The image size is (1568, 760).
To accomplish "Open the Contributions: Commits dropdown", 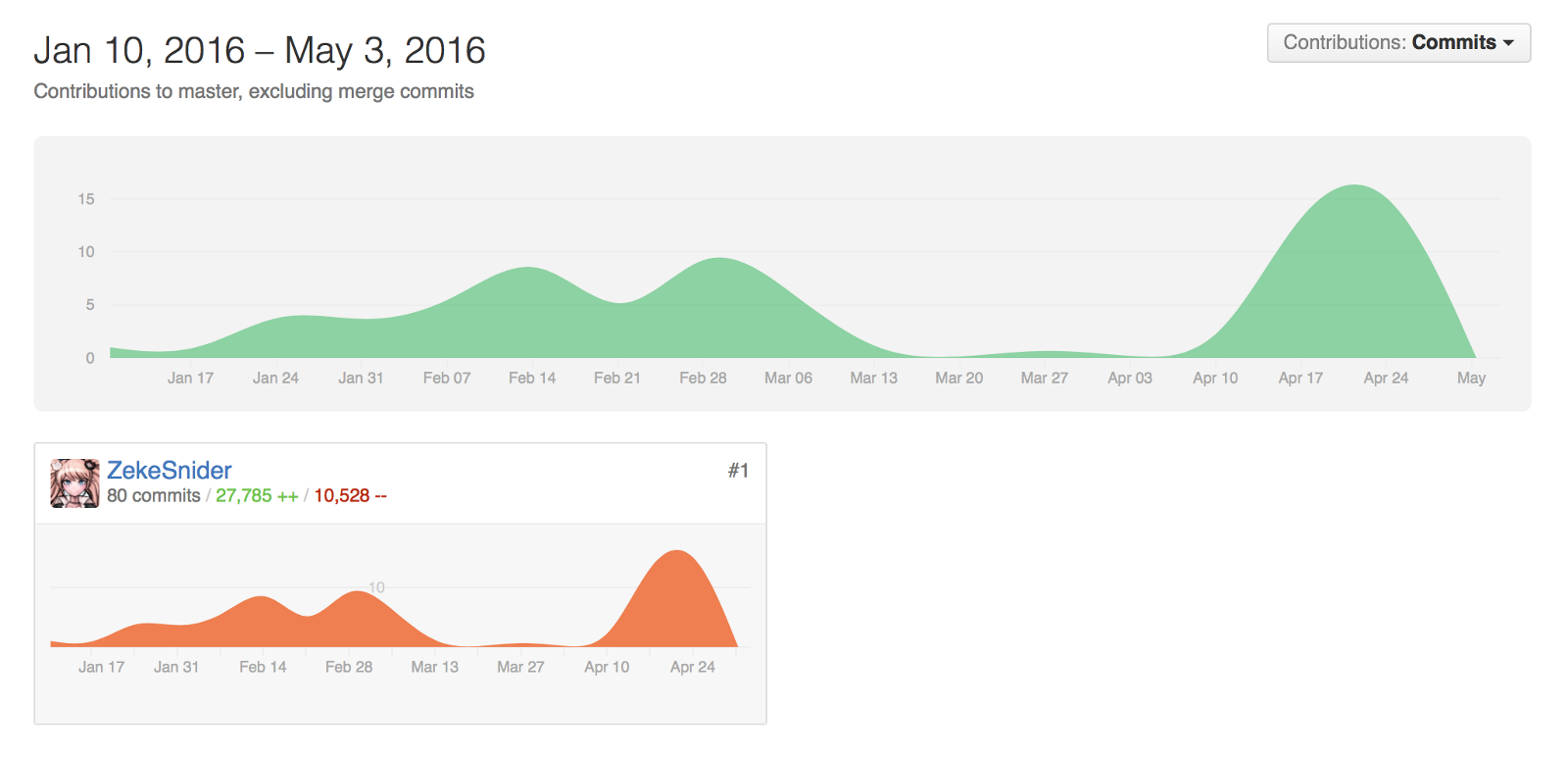I will [1397, 43].
